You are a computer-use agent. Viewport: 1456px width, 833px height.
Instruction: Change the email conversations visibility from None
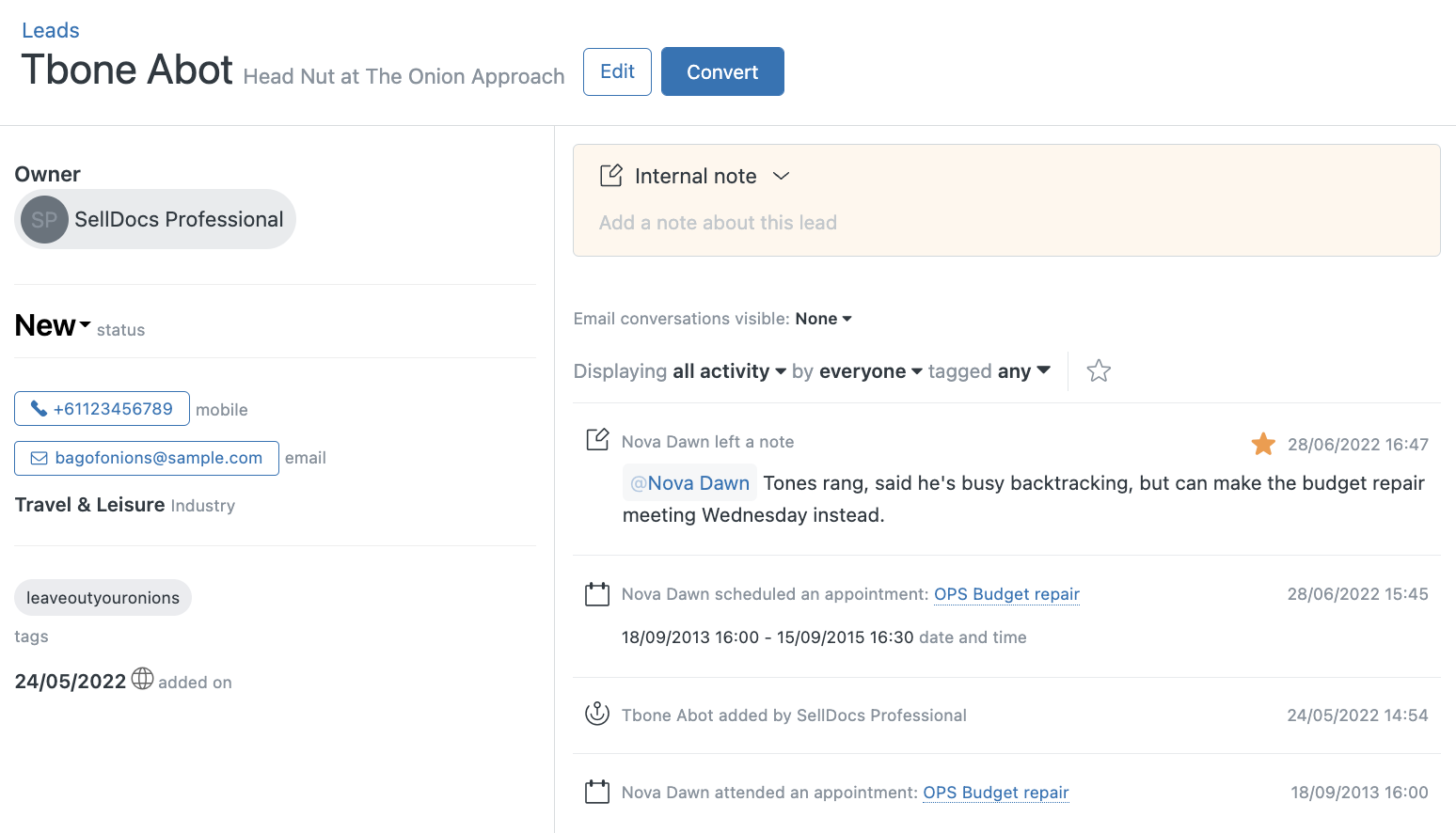click(x=822, y=319)
